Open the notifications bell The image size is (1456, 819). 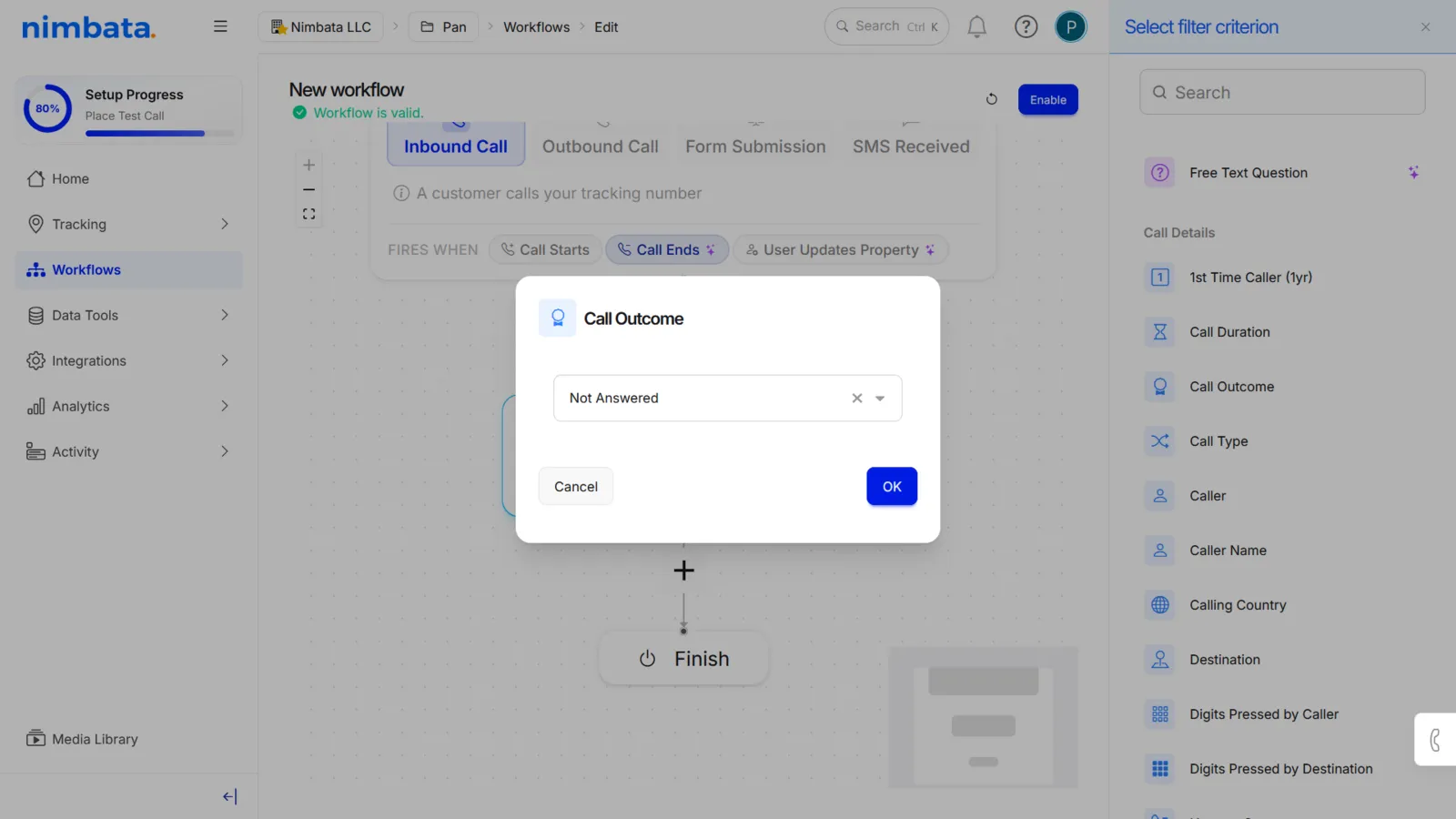point(976,27)
